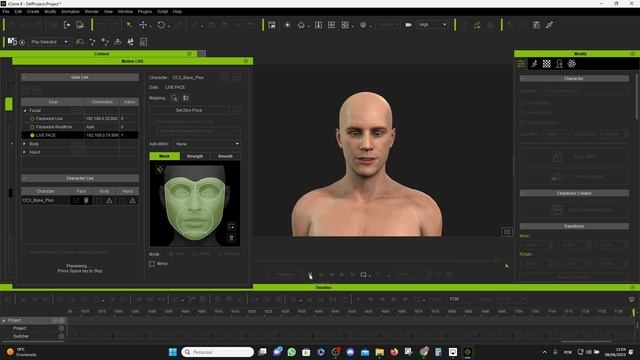
Task: Open the atom-shaped Physics tab in Modify
Action: pyautogui.click(x=572, y=64)
